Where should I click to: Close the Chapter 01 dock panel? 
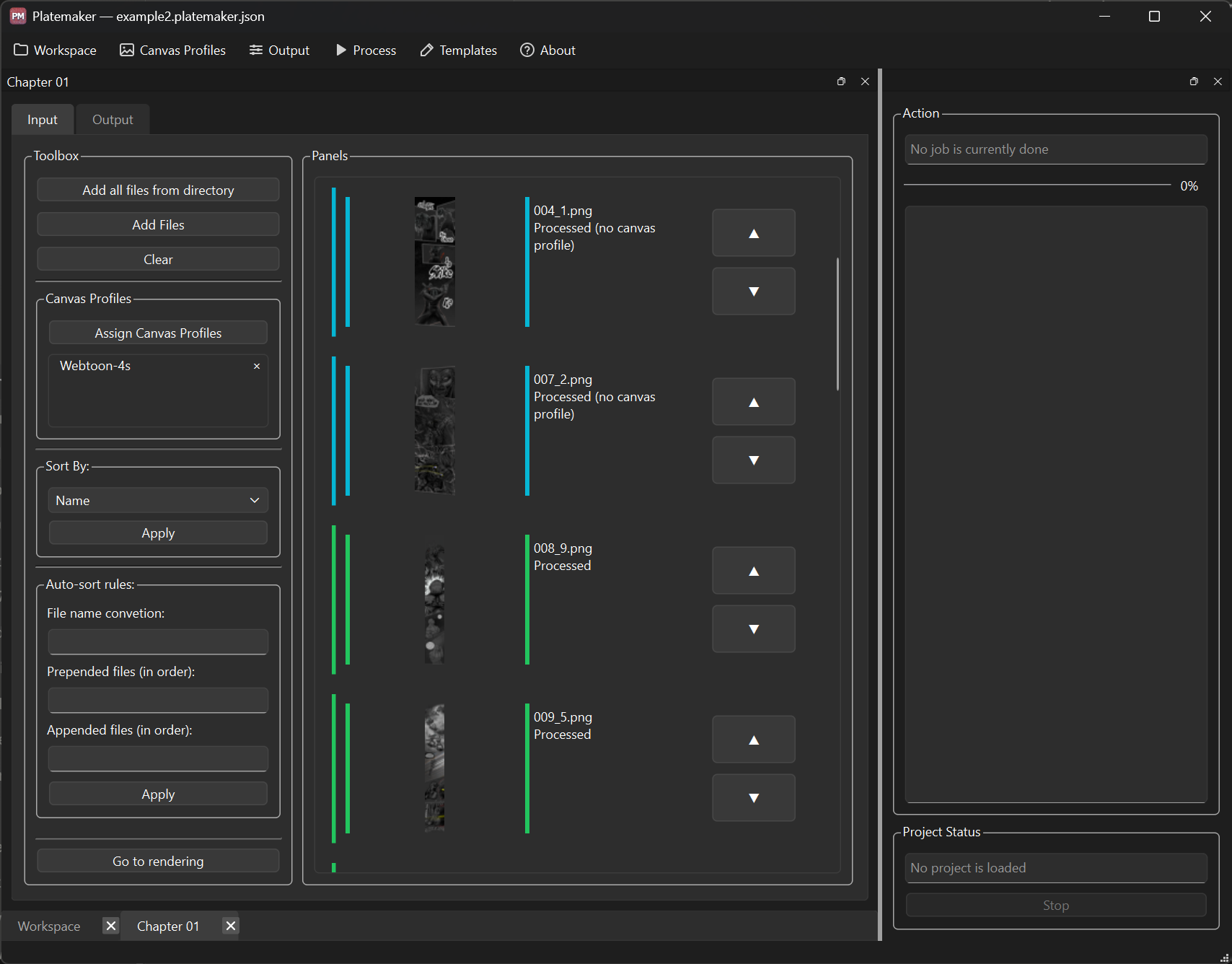[865, 82]
